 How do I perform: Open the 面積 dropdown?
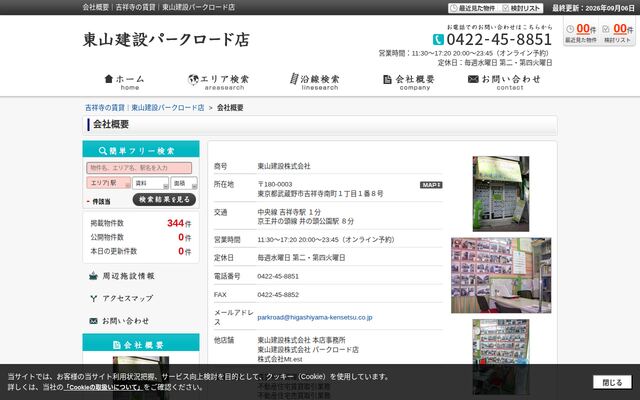(184, 183)
